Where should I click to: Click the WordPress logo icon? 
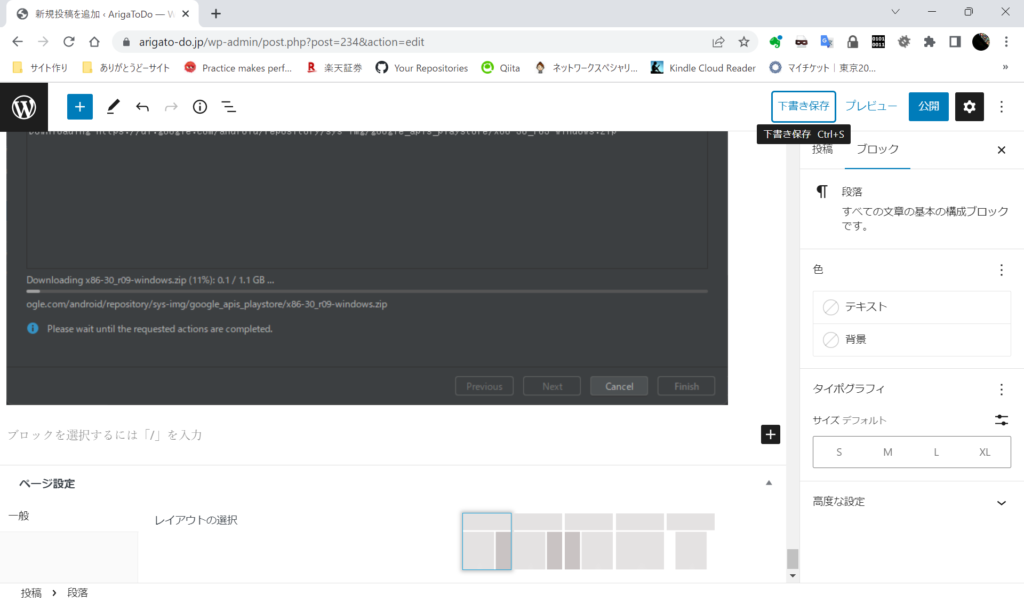(x=24, y=107)
